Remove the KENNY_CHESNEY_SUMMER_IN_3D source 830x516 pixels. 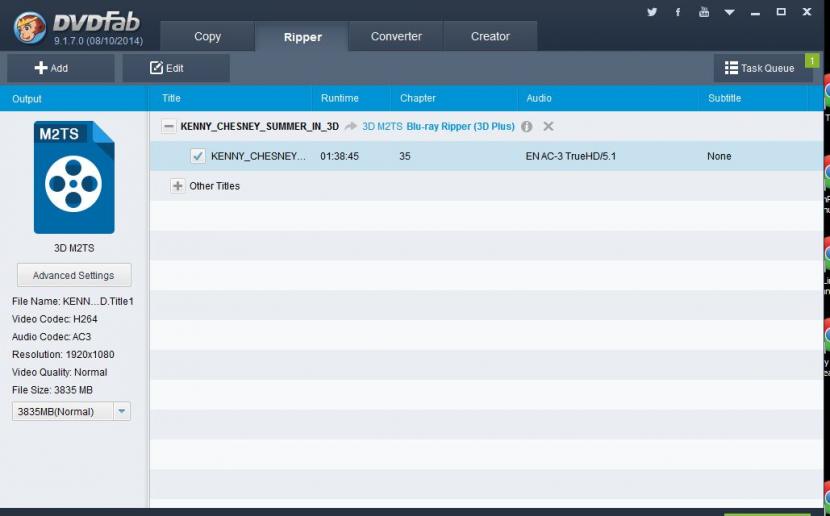click(x=548, y=126)
